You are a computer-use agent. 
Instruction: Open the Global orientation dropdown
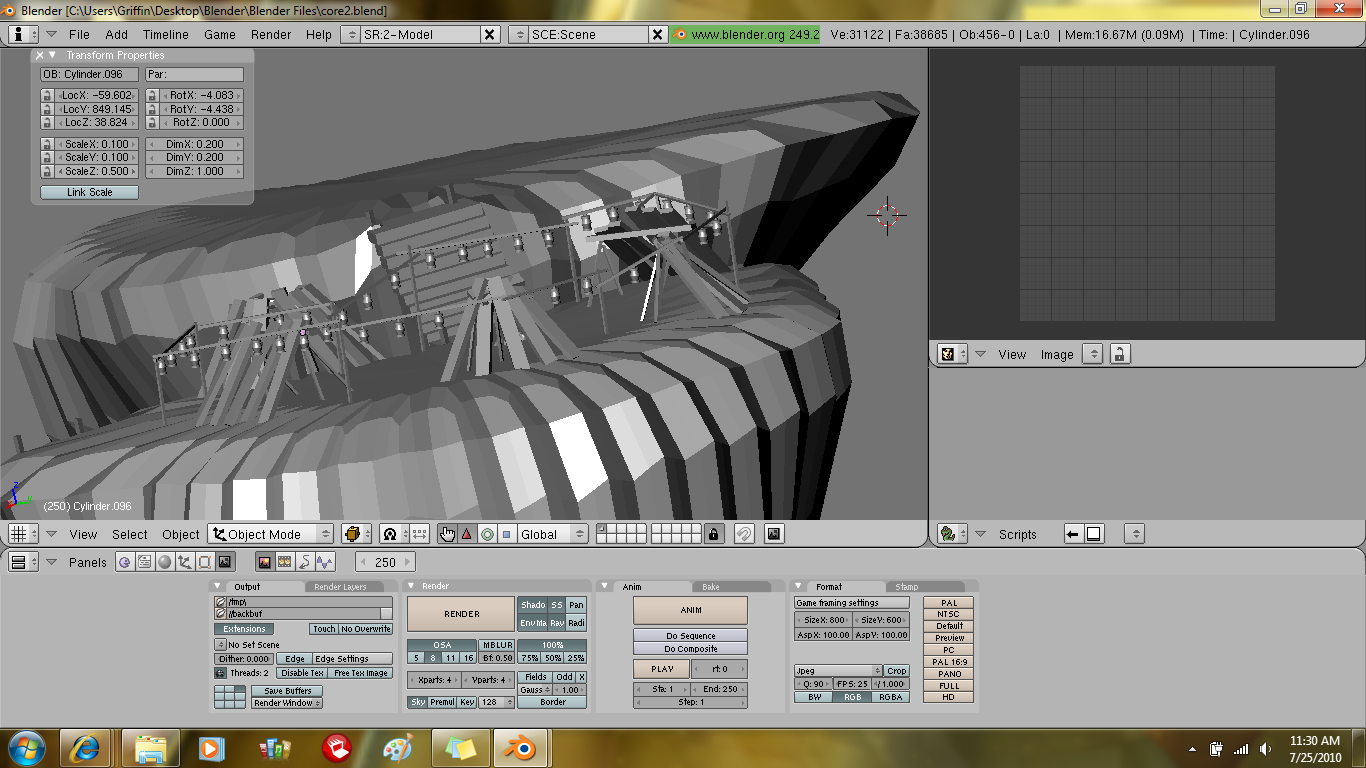pyautogui.click(x=551, y=534)
